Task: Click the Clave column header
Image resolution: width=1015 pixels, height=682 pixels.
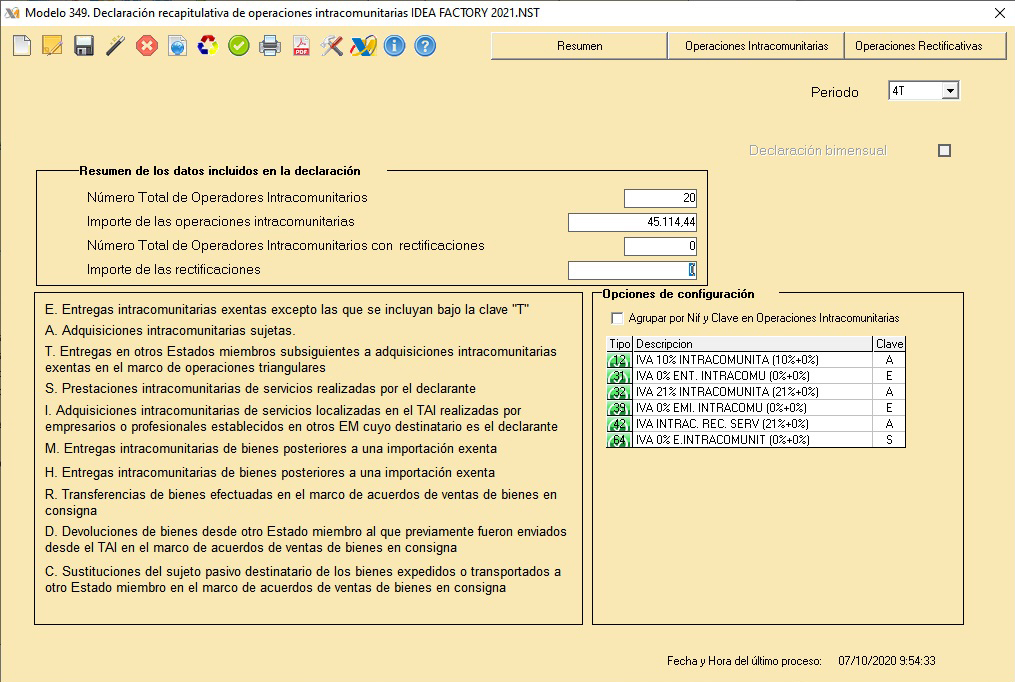Action: point(889,344)
